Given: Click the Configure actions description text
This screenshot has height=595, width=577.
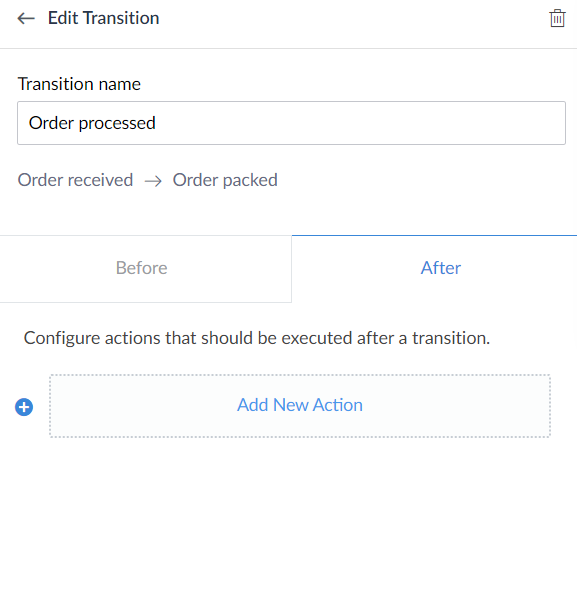Looking at the screenshot, I should pyautogui.click(x=257, y=338).
